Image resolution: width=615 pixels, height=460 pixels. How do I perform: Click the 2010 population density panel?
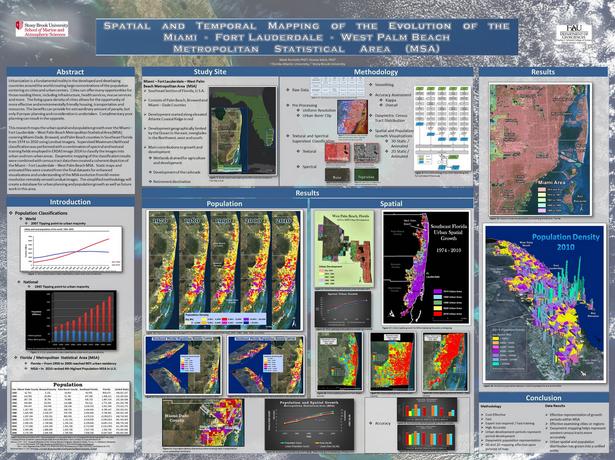(x=286, y=271)
